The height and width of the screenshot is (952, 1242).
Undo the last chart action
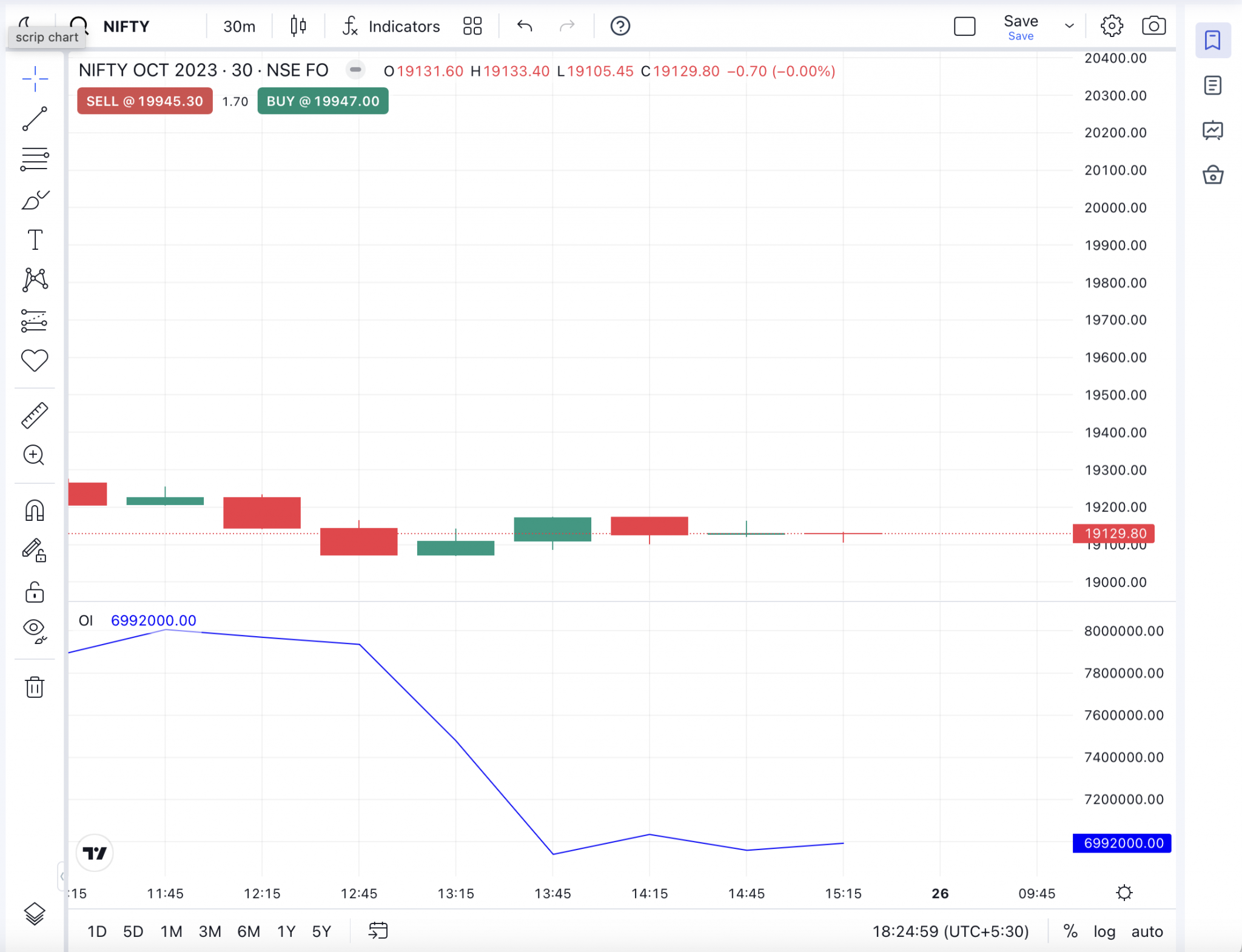[x=524, y=26]
